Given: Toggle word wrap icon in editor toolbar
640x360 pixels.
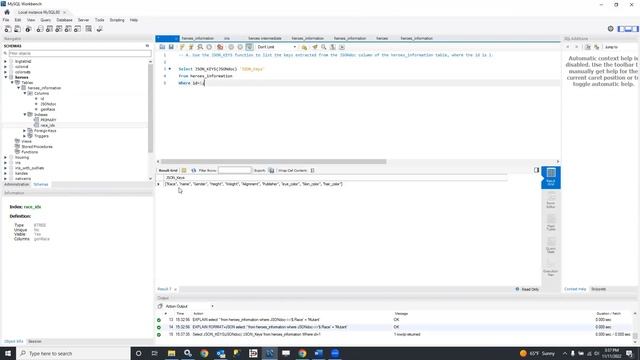Looking at the screenshot, I should tap(342, 47).
